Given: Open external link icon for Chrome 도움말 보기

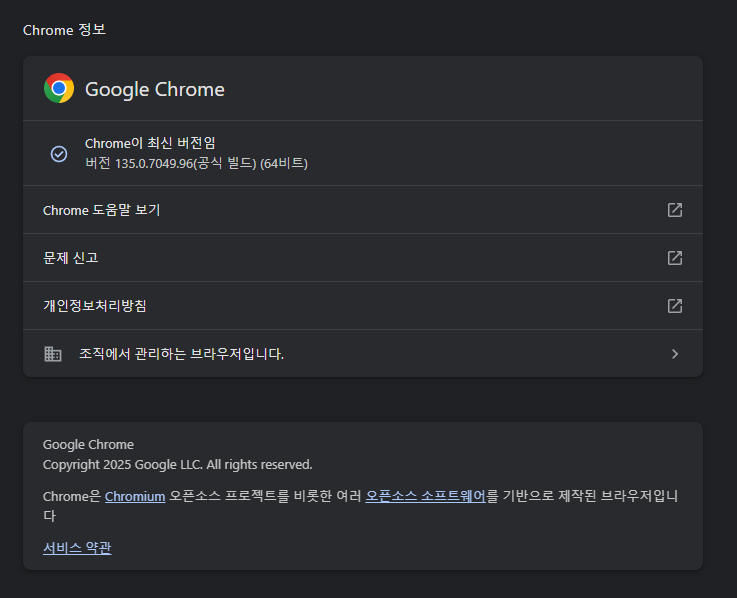Looking at the screenshot, I should coord(674,210).
